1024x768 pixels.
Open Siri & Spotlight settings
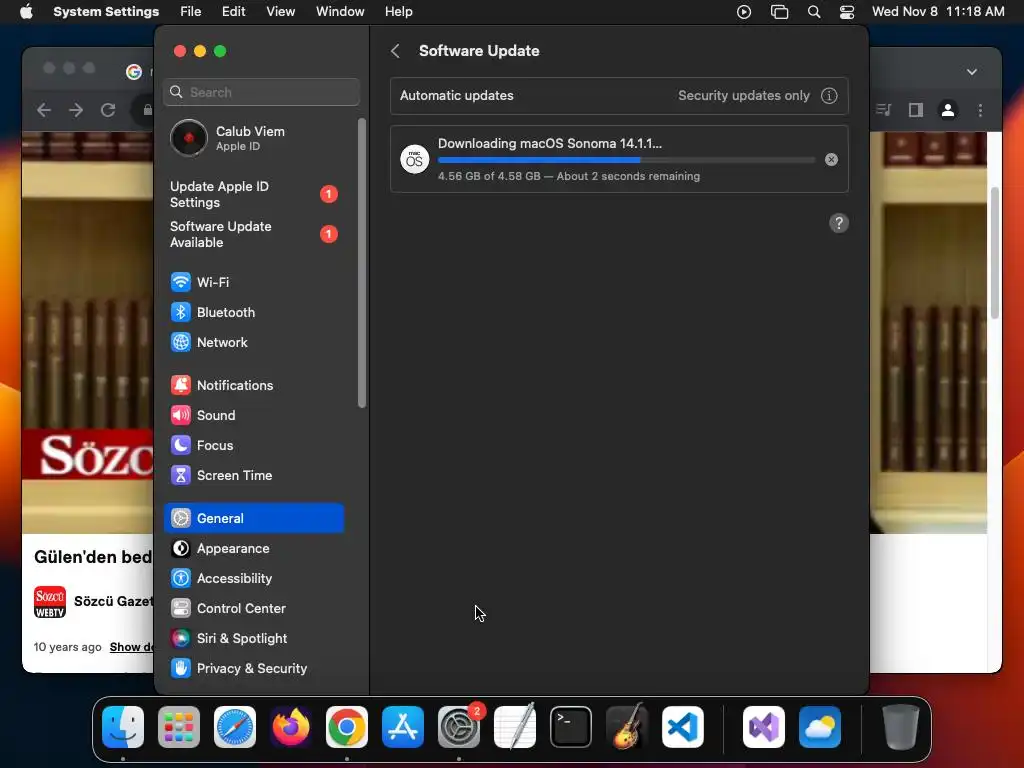pyautogui.click(x=253, y=639)
